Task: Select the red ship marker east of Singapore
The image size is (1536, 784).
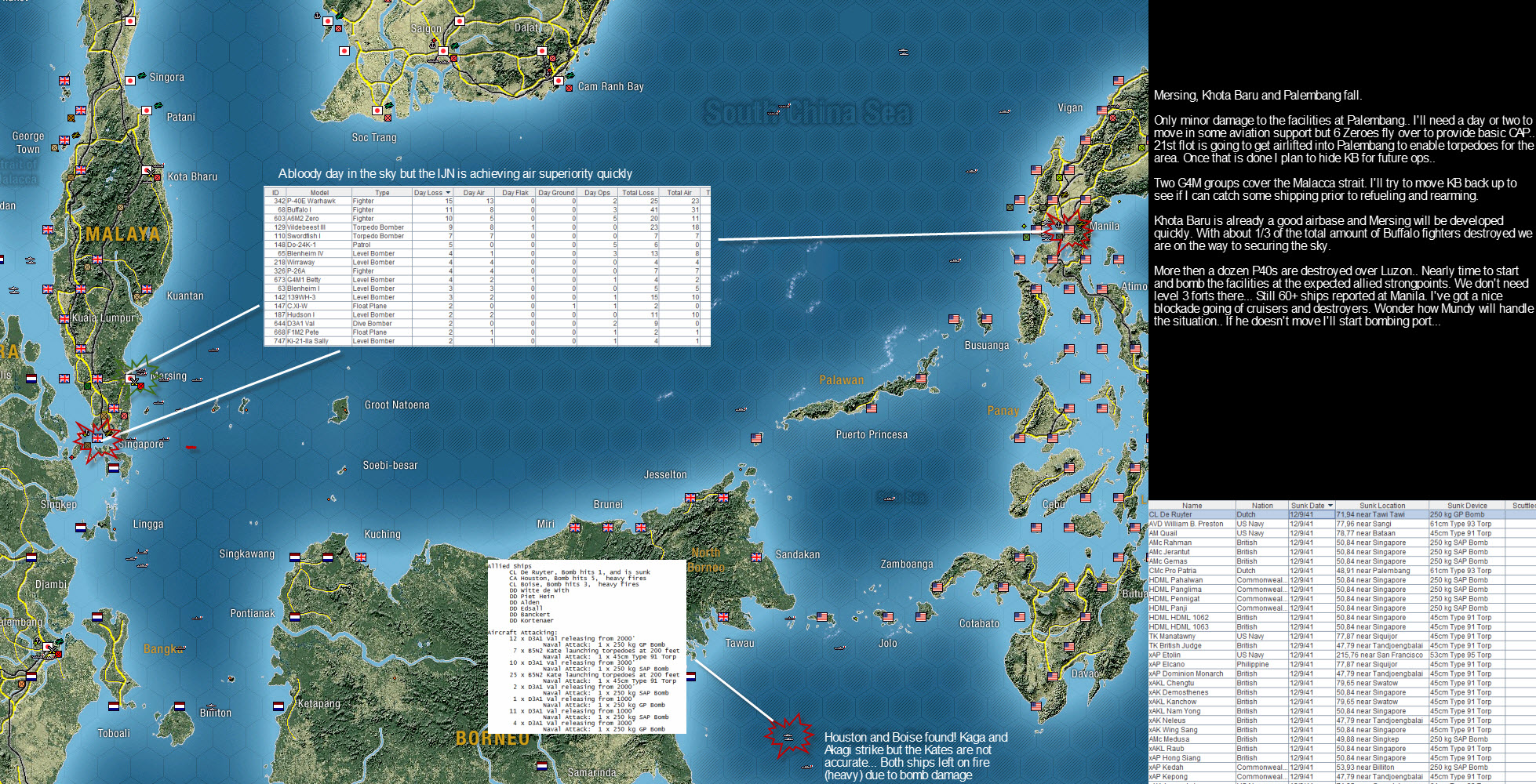Action: click(191, 448)
